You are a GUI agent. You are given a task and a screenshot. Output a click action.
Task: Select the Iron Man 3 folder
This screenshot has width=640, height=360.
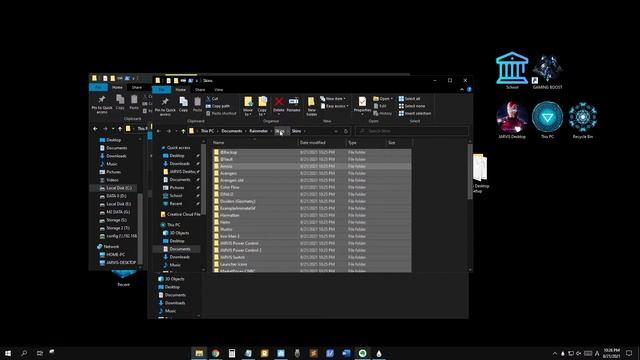[312, 236]
